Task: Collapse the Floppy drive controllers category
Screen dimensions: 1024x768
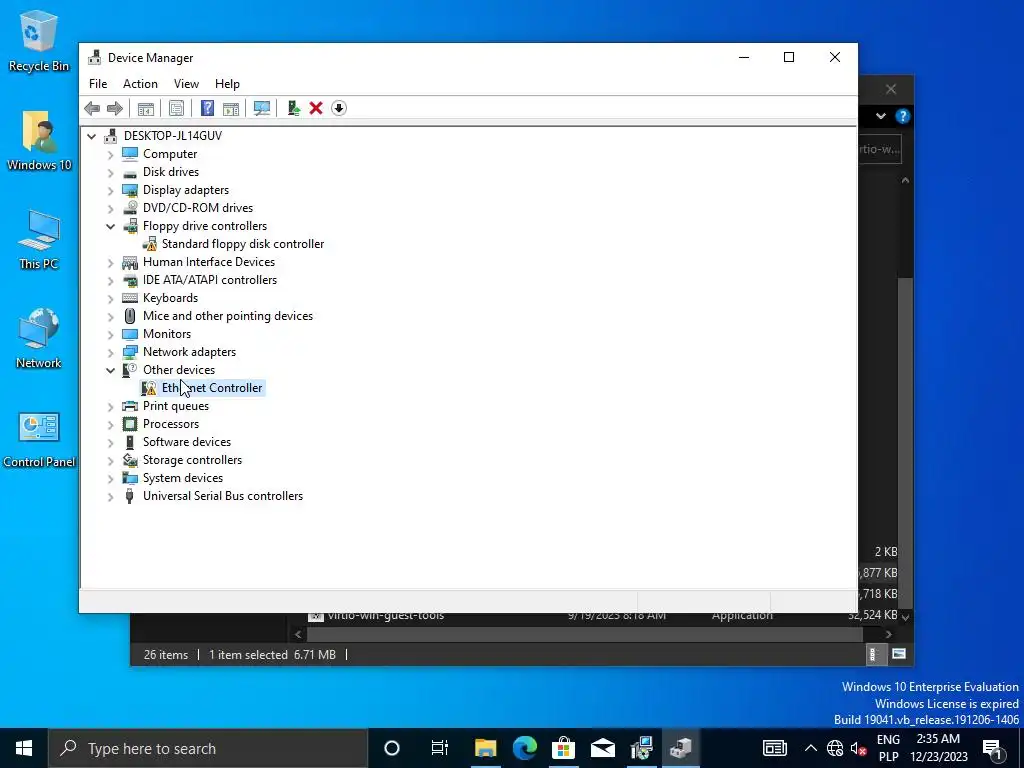Action: click(110, 227)
